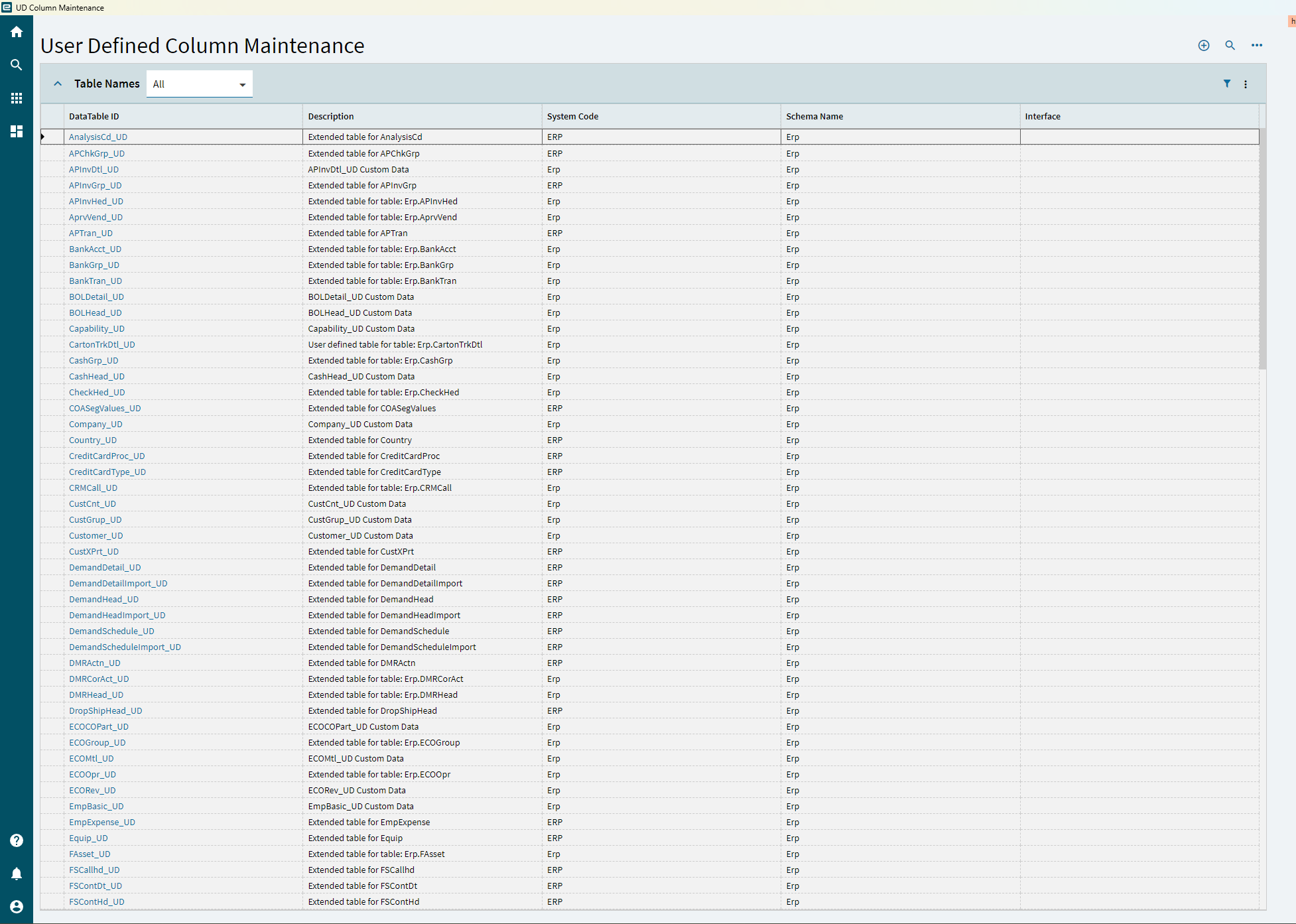Image resolution: width=1296 pixels, height=924 pixels.
Task: Open the FSCallhd_UD link
Action: tap(94, 870)
